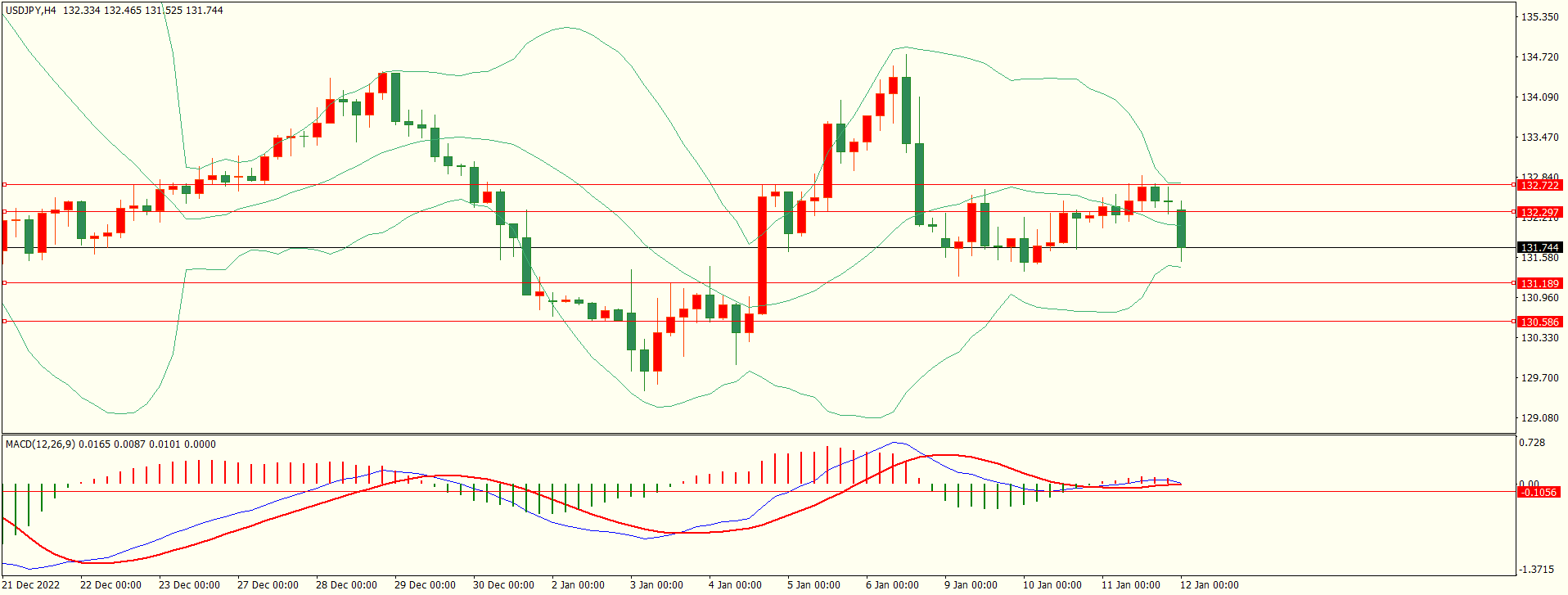The height and width of the screenshot is (595, 1568).
Task: Click the red 132.297 price level tag
Action: [1539, 212]
